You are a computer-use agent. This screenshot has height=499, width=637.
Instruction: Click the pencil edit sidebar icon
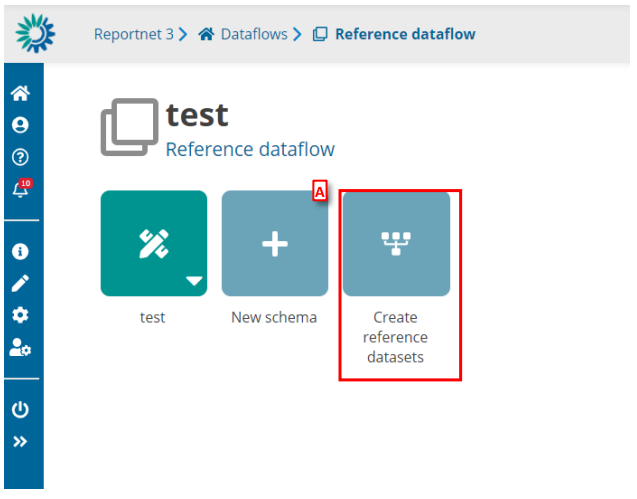pos(20,283)
